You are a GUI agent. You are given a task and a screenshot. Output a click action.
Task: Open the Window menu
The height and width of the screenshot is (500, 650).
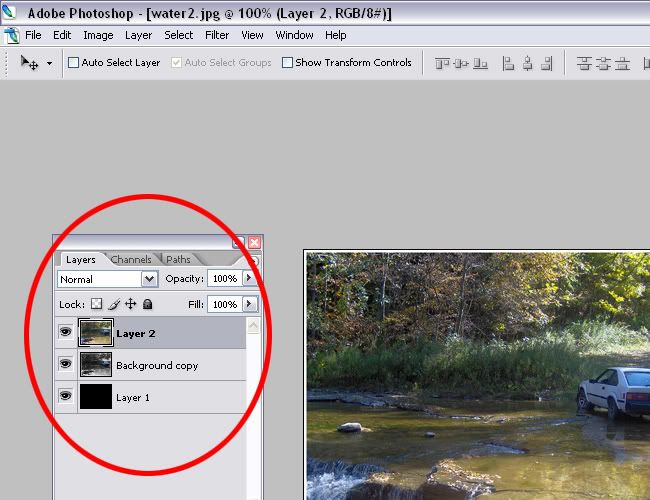coord(294,35)
